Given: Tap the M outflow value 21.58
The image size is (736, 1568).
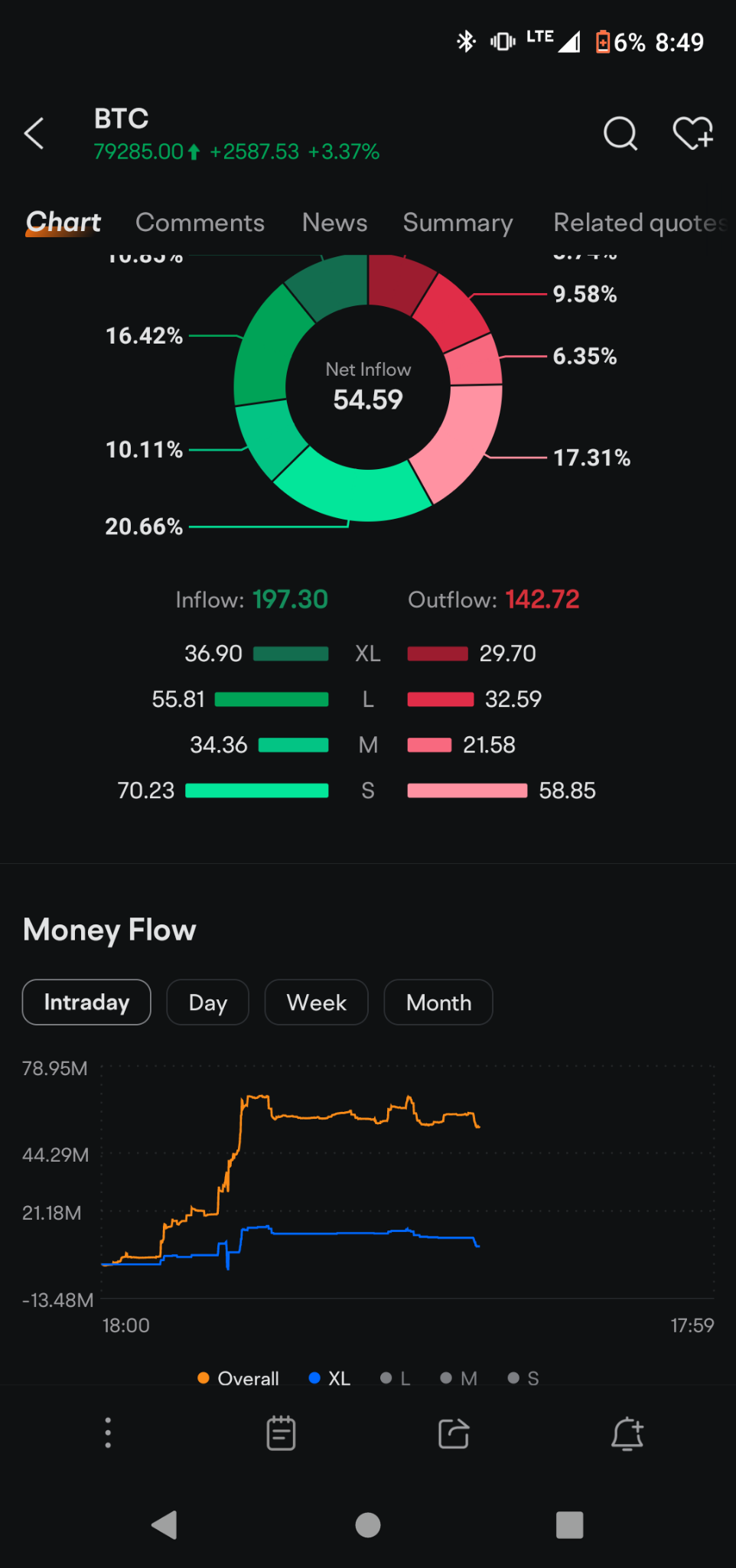Looking at the screenshot, I should 489,745.
